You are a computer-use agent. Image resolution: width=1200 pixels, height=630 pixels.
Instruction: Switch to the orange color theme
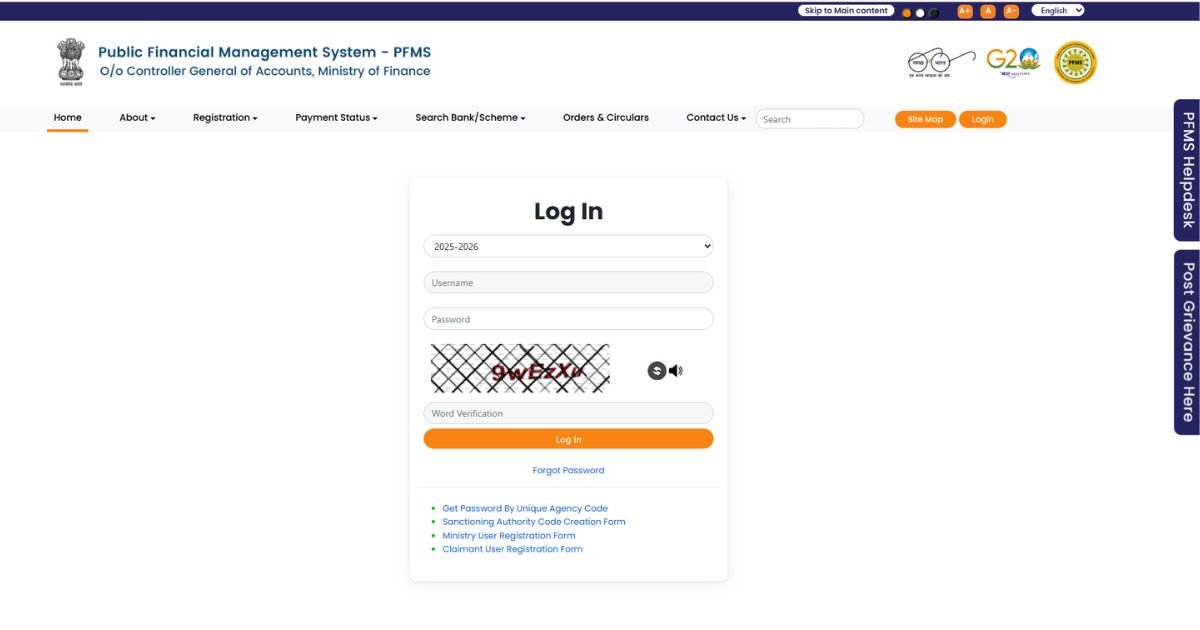click(907, 13)
